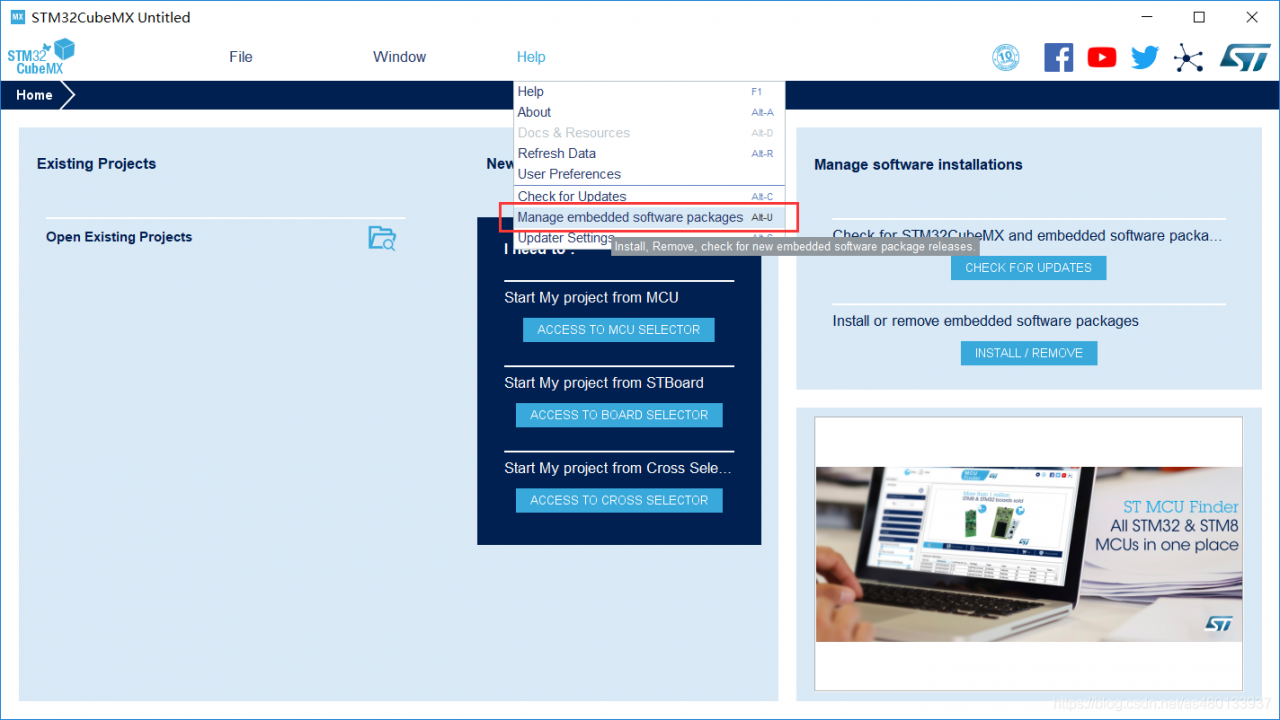Open the YouTube channel icon

(x=1102, y=57)
